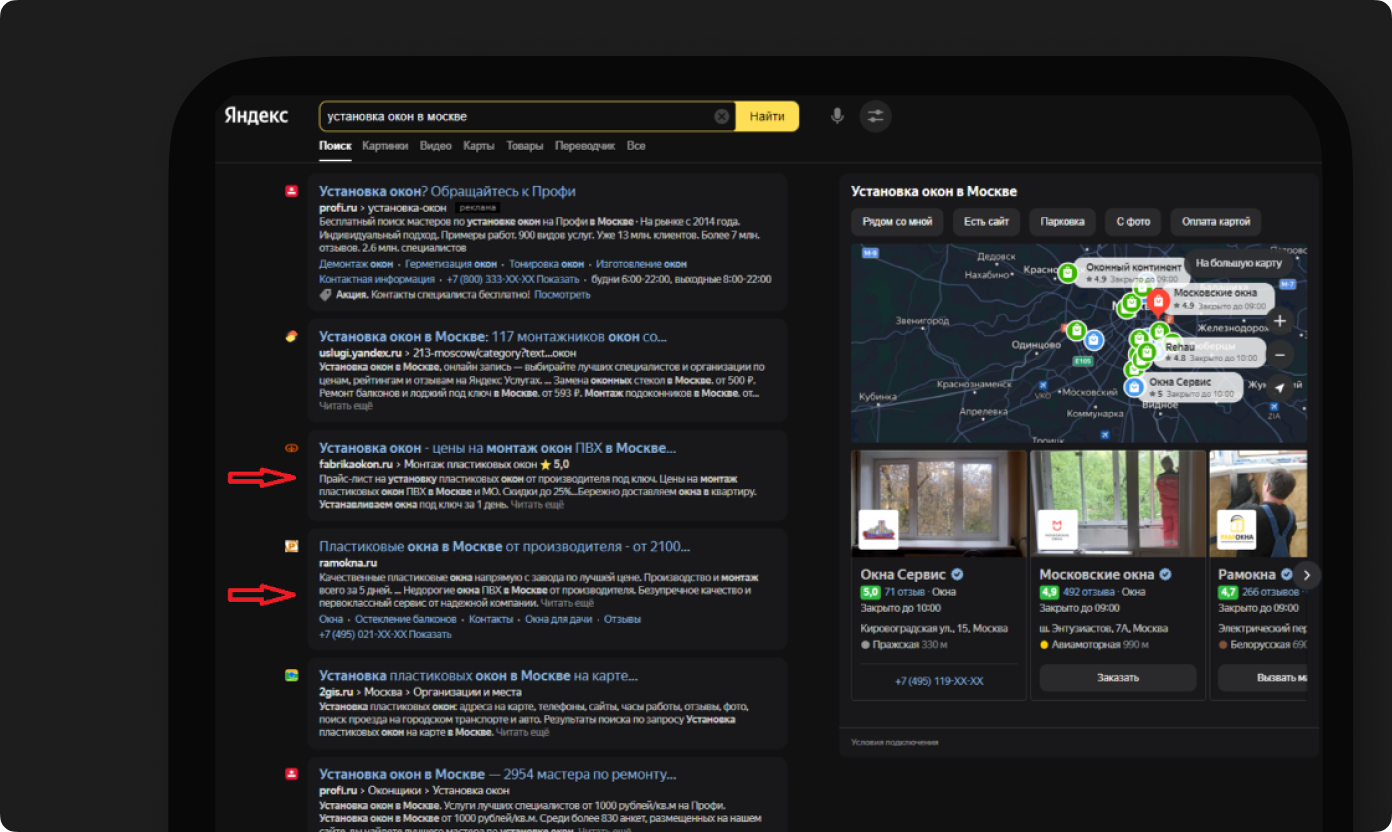Switch to the Карты tab
1392x832 pixels.
[x=479, y=146]
